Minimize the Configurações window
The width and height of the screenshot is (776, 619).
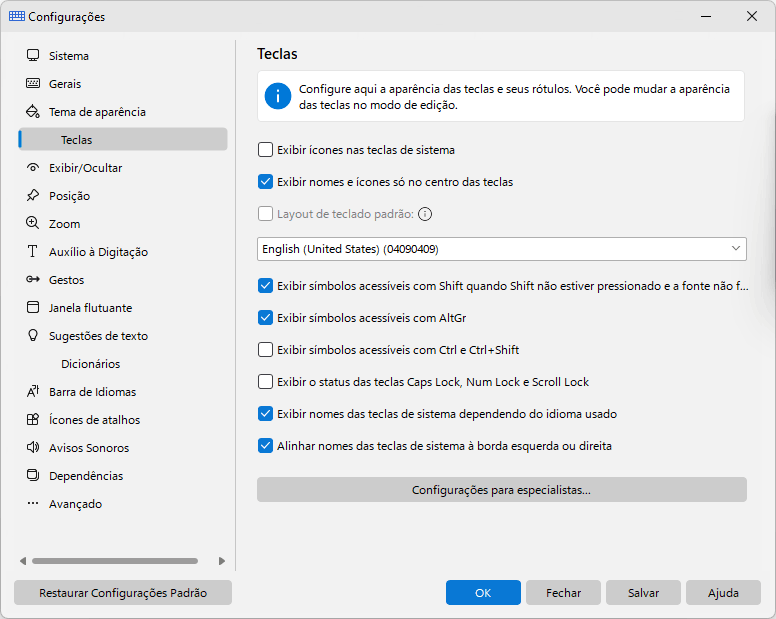pos(706,16)
